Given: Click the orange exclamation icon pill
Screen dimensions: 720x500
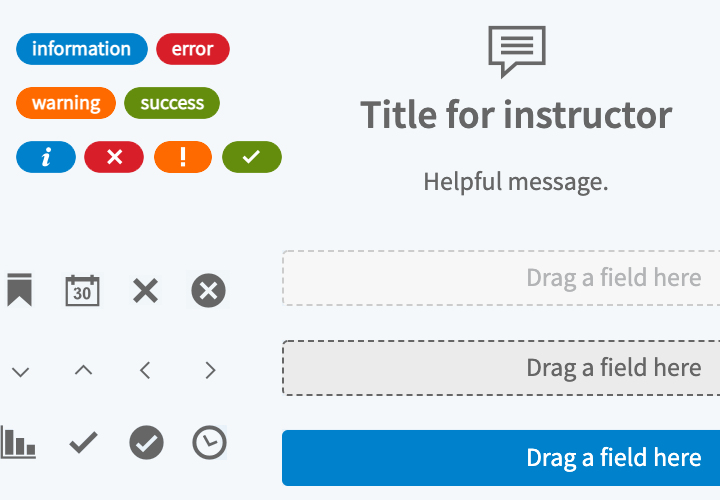Looking at the screenshot, I should 183,157.
